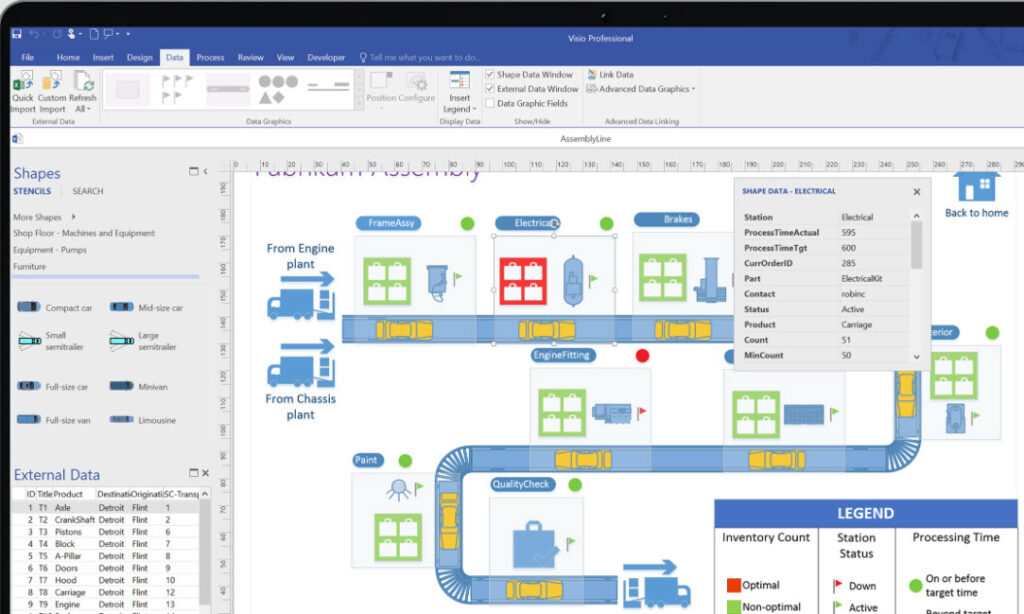Switch to the Design ribbon tab
Image resolution: width=1024 pixels, height=614 pixels.
point(139,57)
